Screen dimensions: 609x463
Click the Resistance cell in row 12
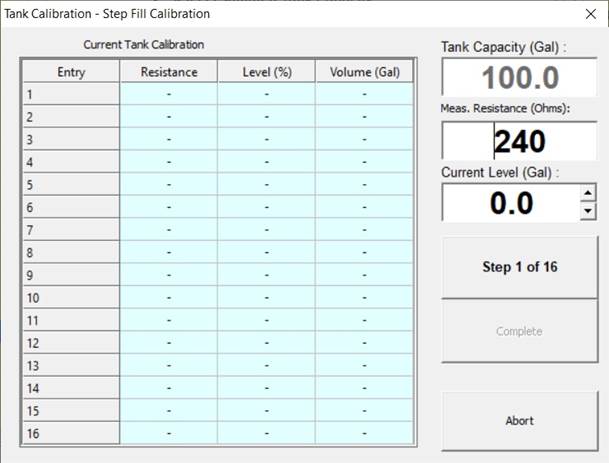(169, 343)
